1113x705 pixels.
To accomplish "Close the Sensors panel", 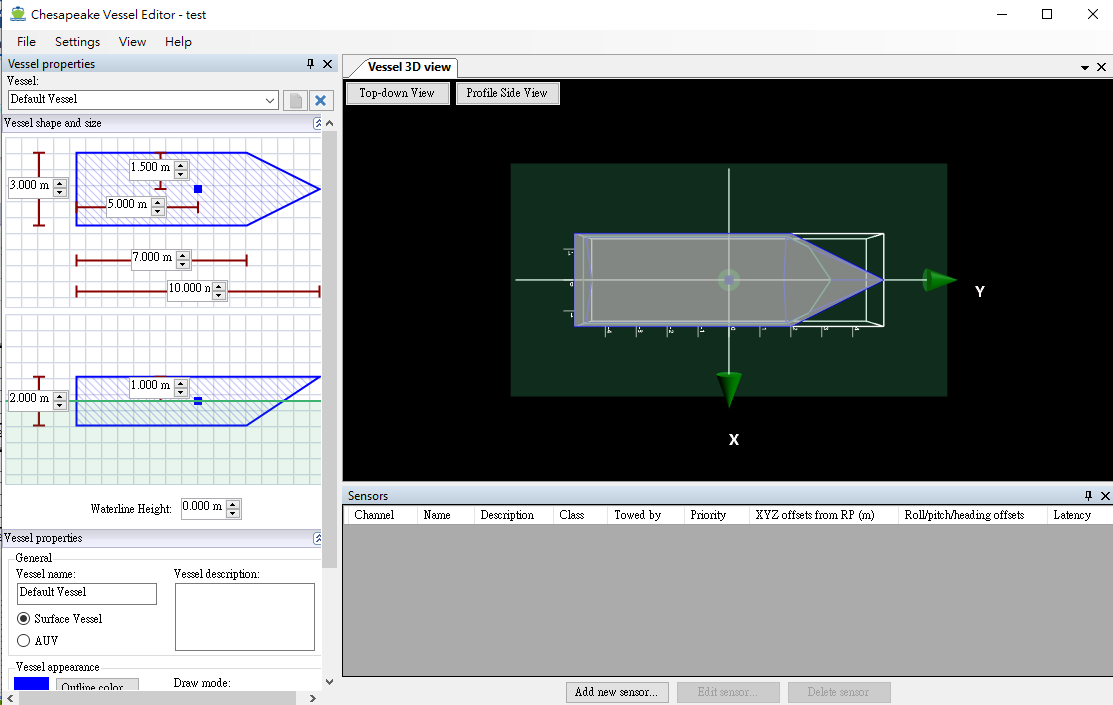I will click(1105, 496).
